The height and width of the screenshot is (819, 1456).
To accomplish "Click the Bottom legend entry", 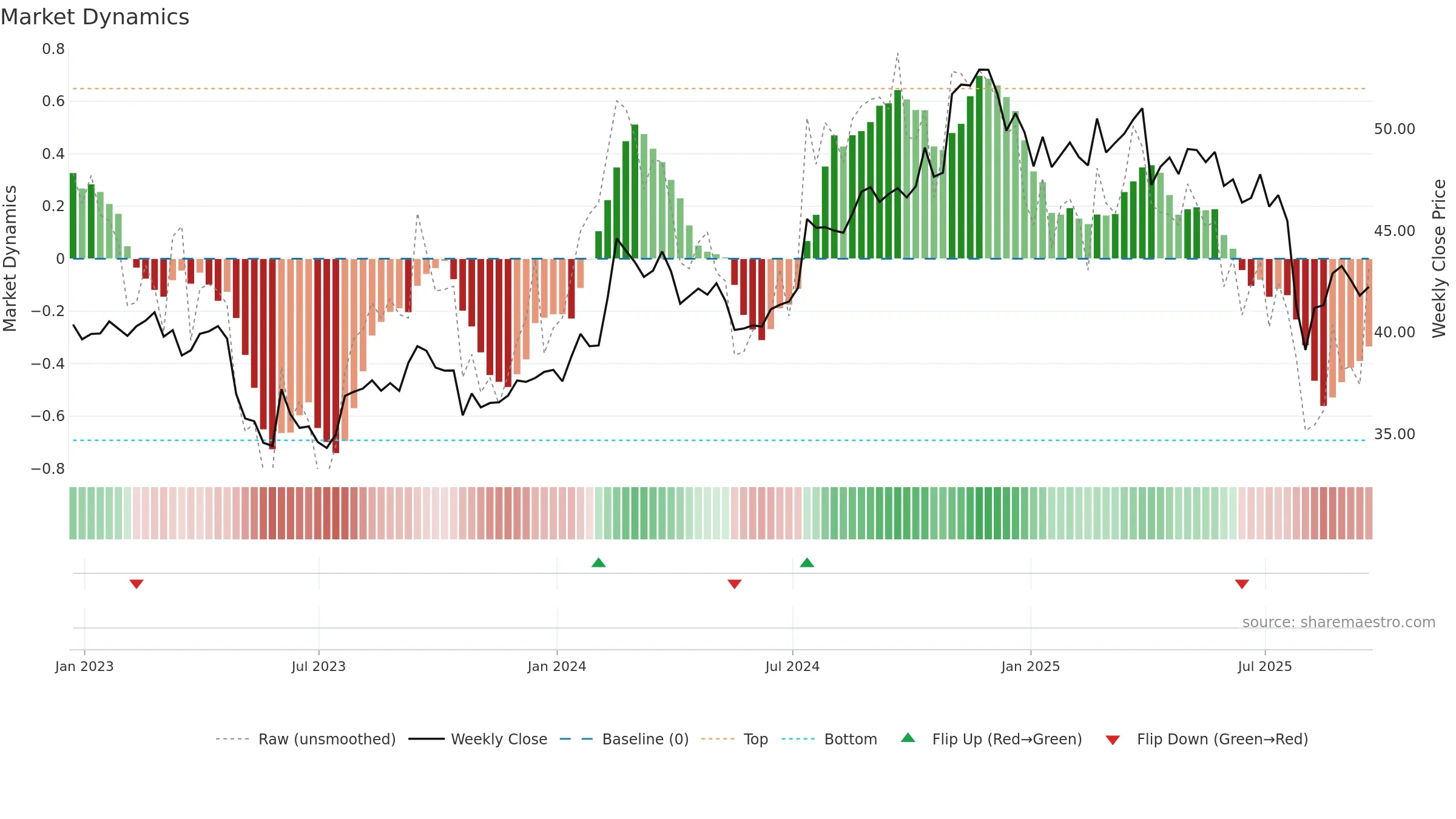I will [829, 739].
